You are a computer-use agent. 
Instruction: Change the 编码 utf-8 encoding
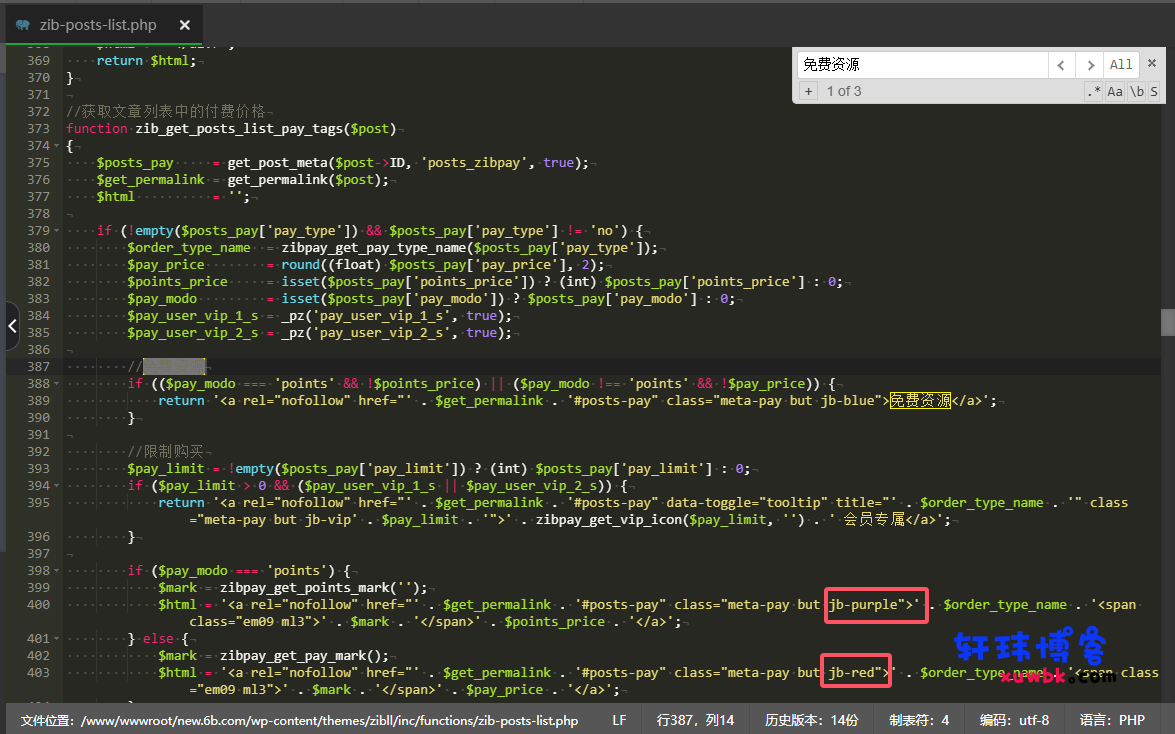(1015, 721)
